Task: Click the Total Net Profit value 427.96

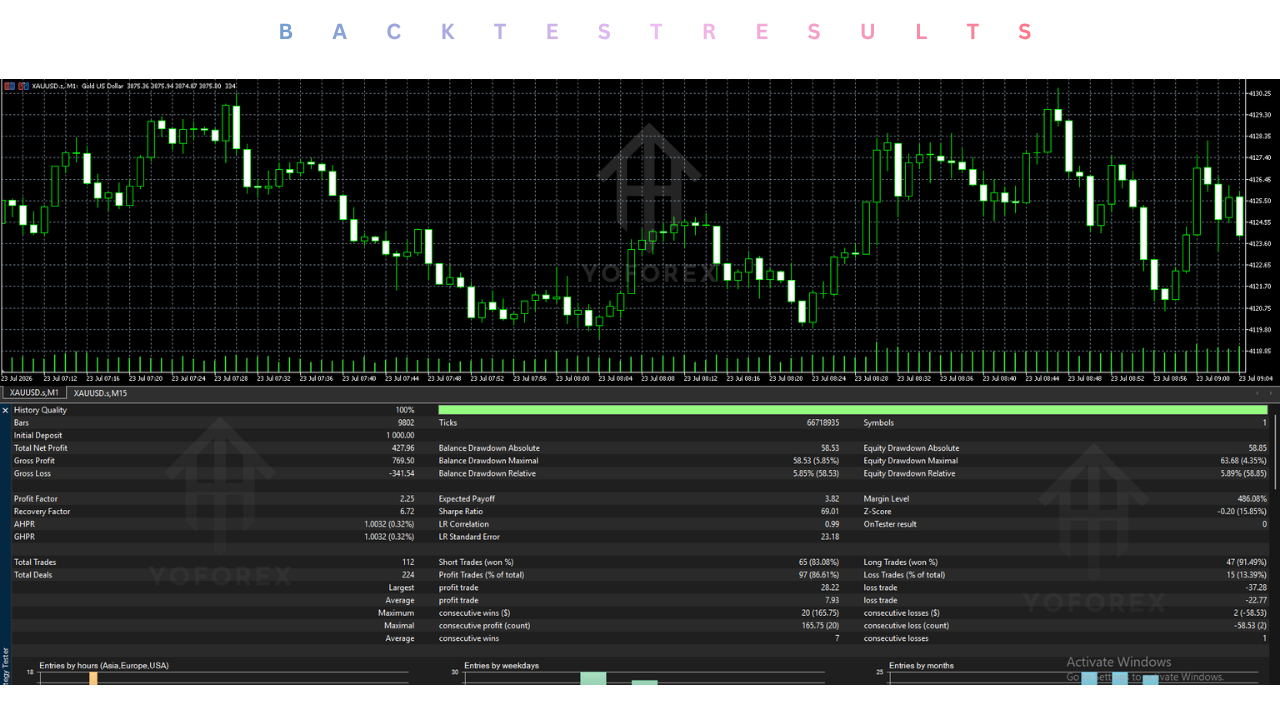Action: click(402, 448)
